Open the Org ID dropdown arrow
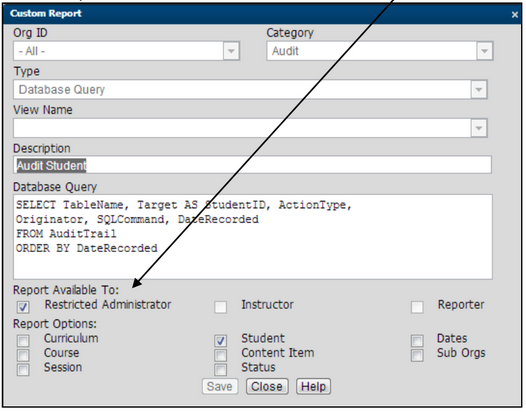 click(231, 51)
